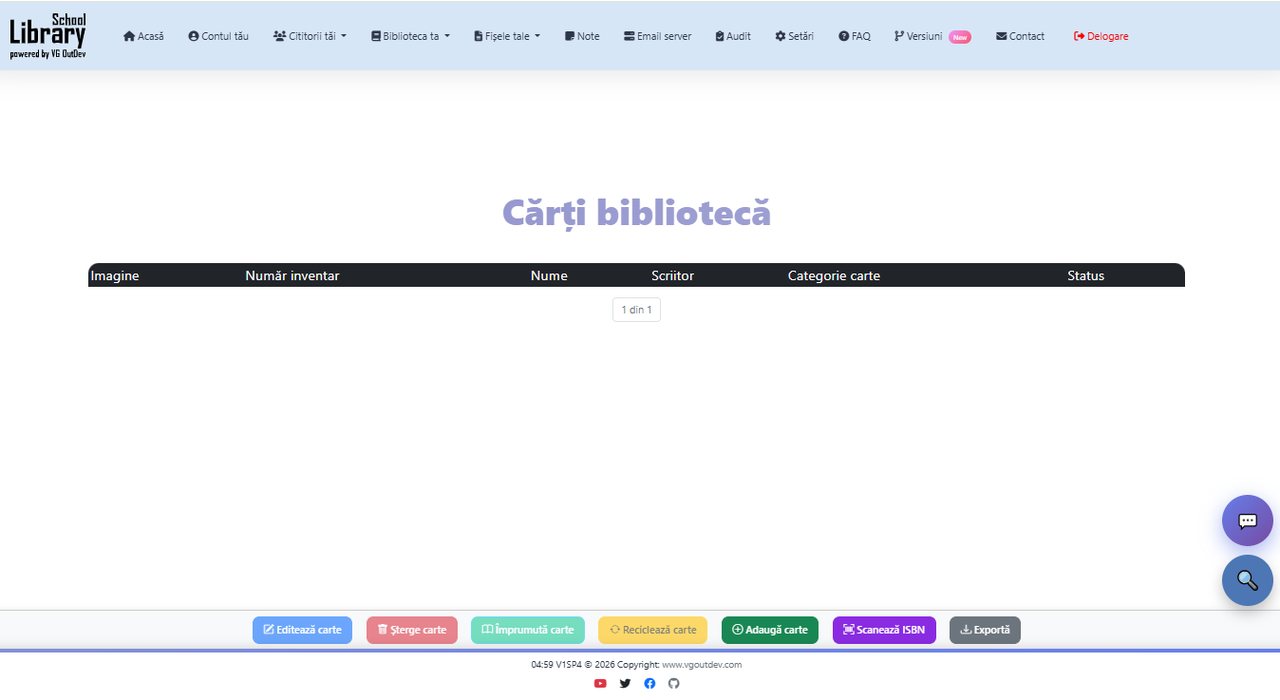Open the www.vgoutdev.com footer link

tap(702, 665)
